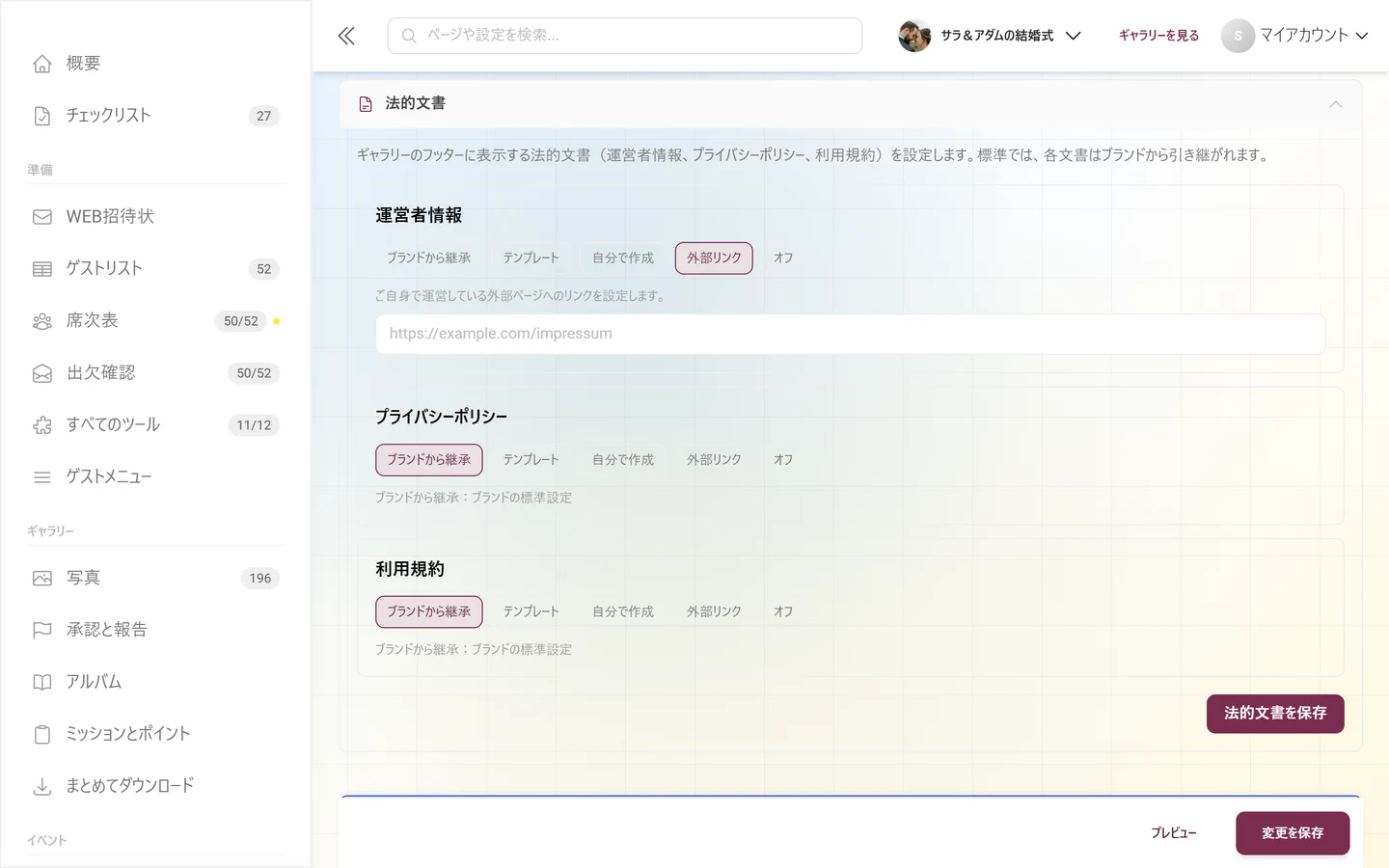
Task: Click the 運営者情報 external URL field
Action: 851,334
